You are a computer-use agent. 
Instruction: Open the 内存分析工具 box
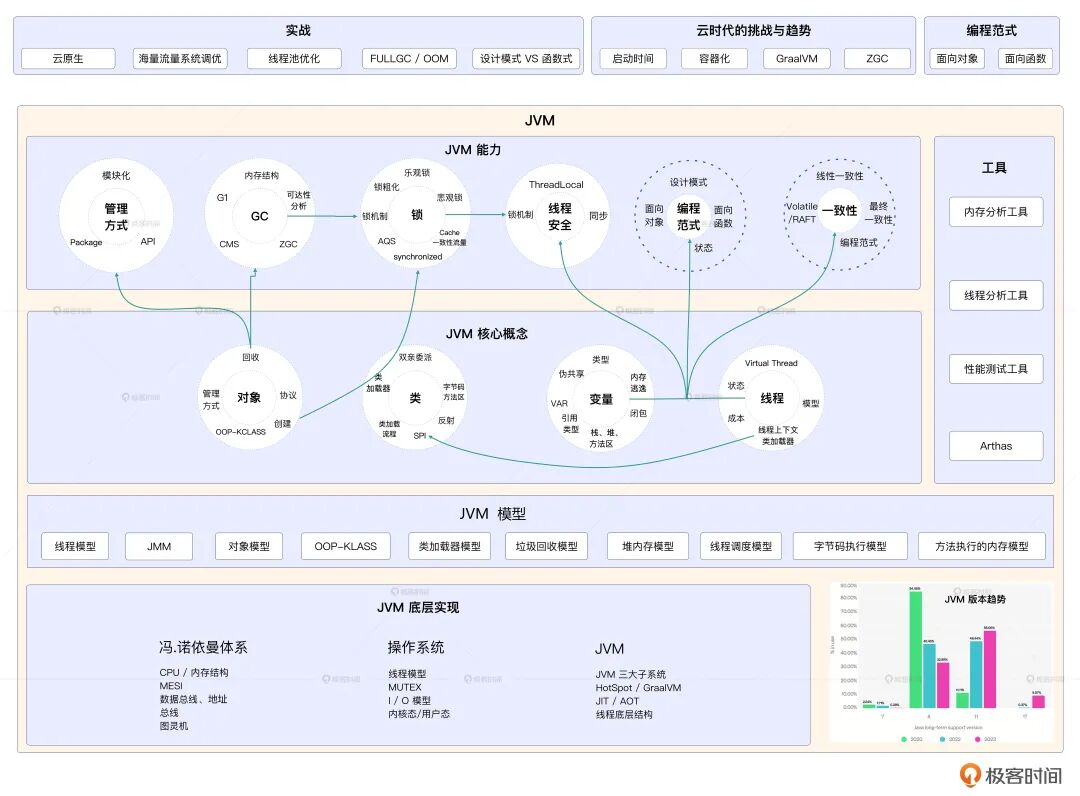coord(996,212)
